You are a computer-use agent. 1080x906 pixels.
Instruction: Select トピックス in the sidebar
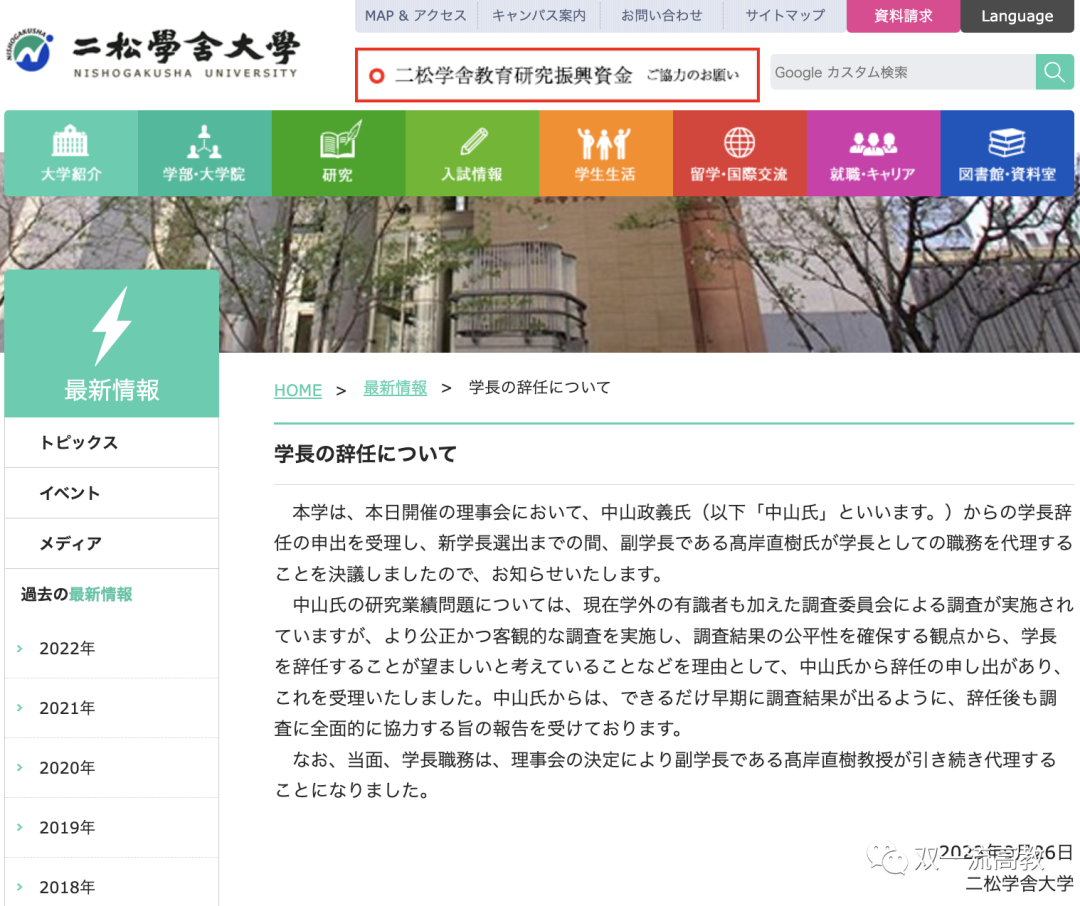click(x=79, y=442)
